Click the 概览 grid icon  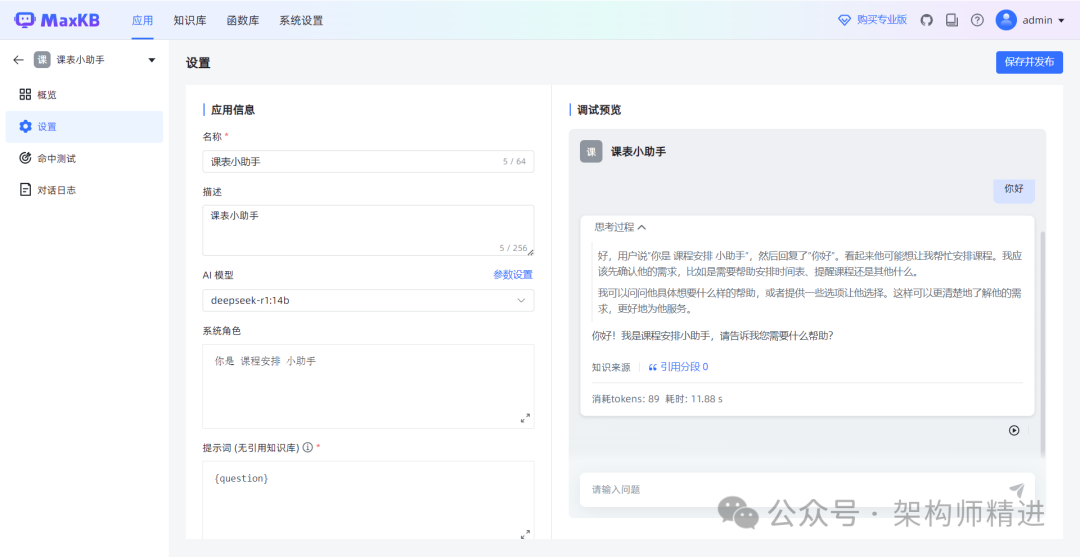25,94
